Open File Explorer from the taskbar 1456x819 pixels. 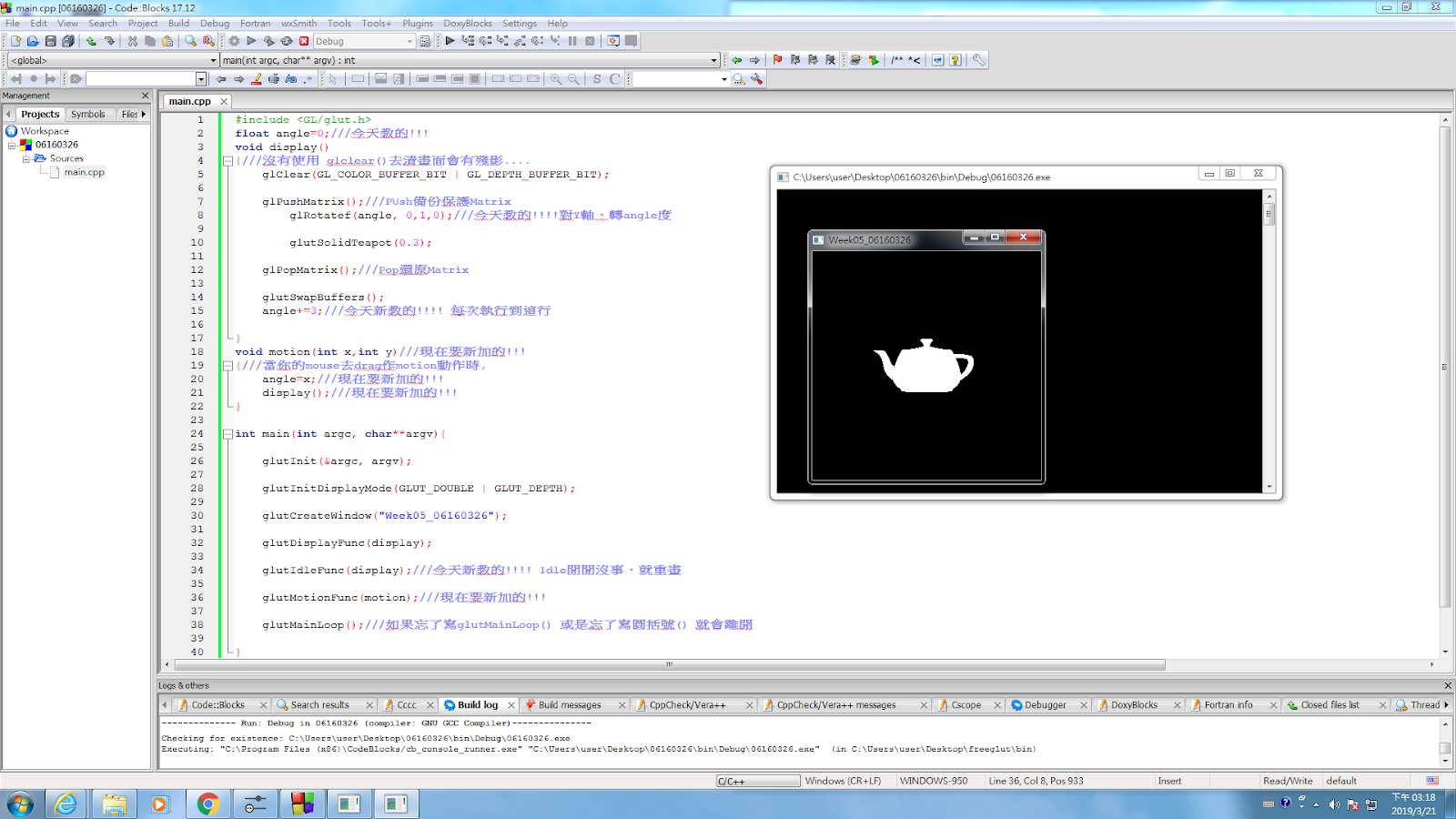[114, 804]
